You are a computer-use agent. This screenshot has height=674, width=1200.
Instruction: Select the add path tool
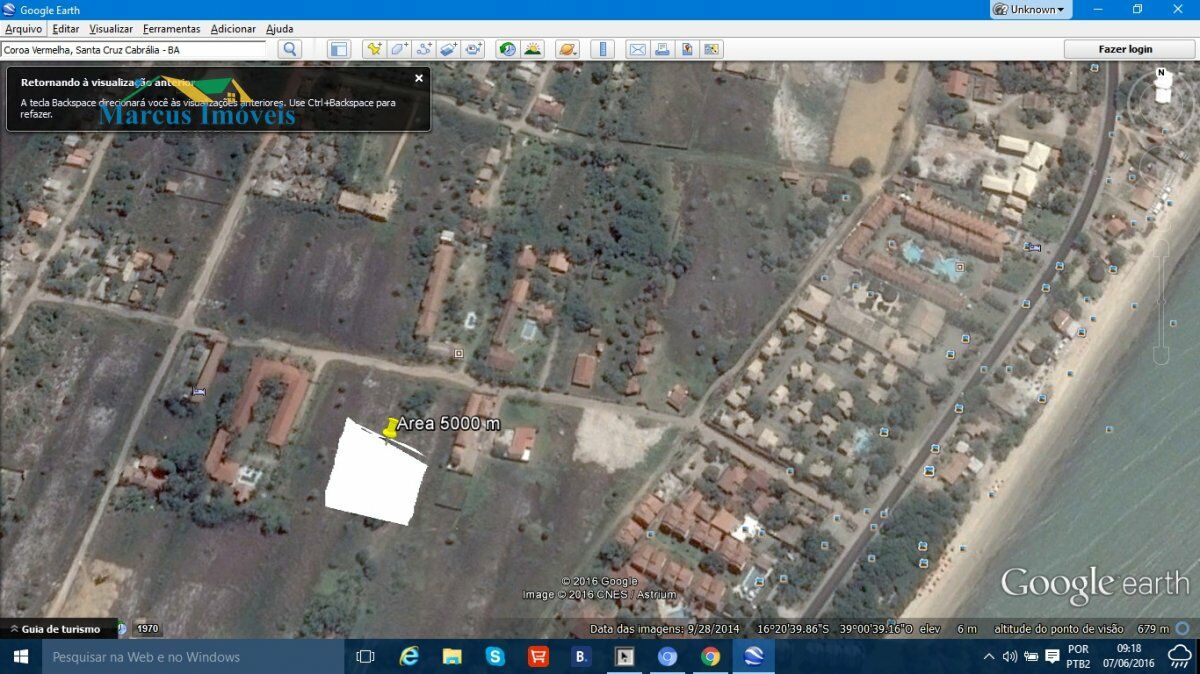point(424,49)
